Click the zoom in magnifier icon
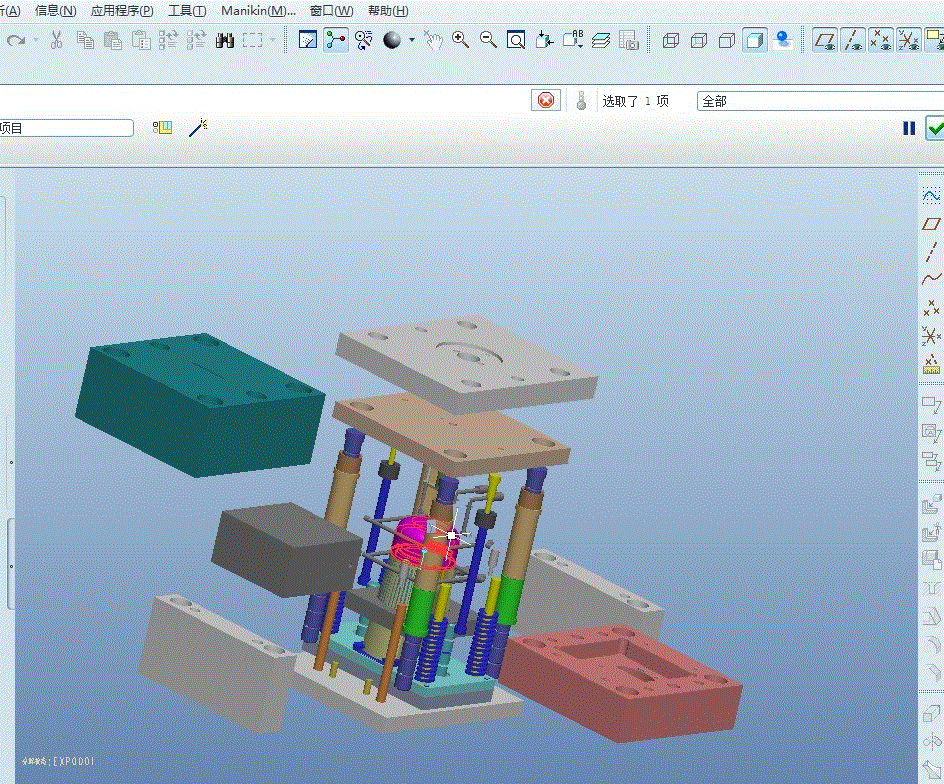This screenshot has width=944, height=784. (x=460, y=40)
